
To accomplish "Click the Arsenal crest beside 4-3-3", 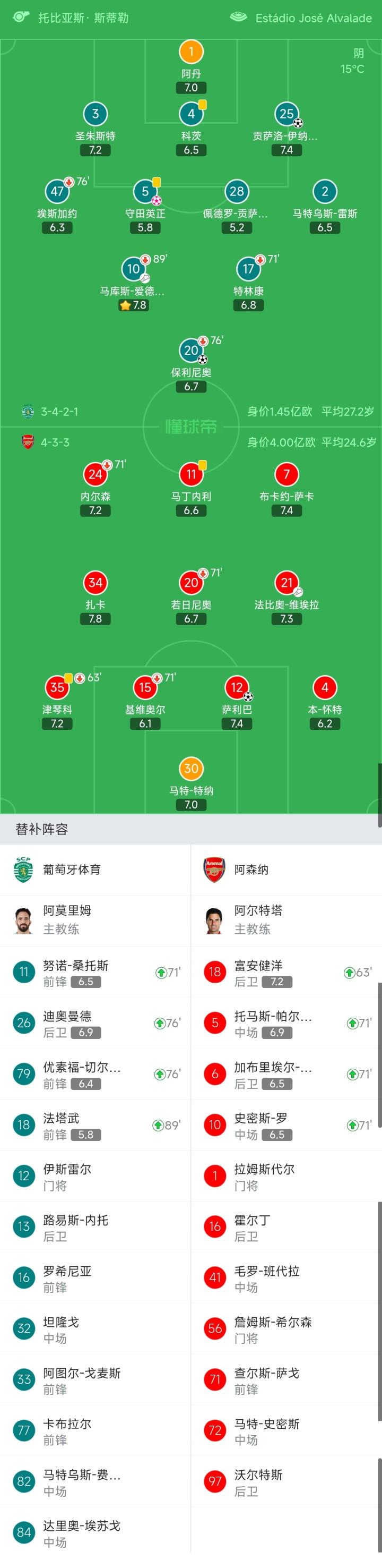I will coord(28,442).
